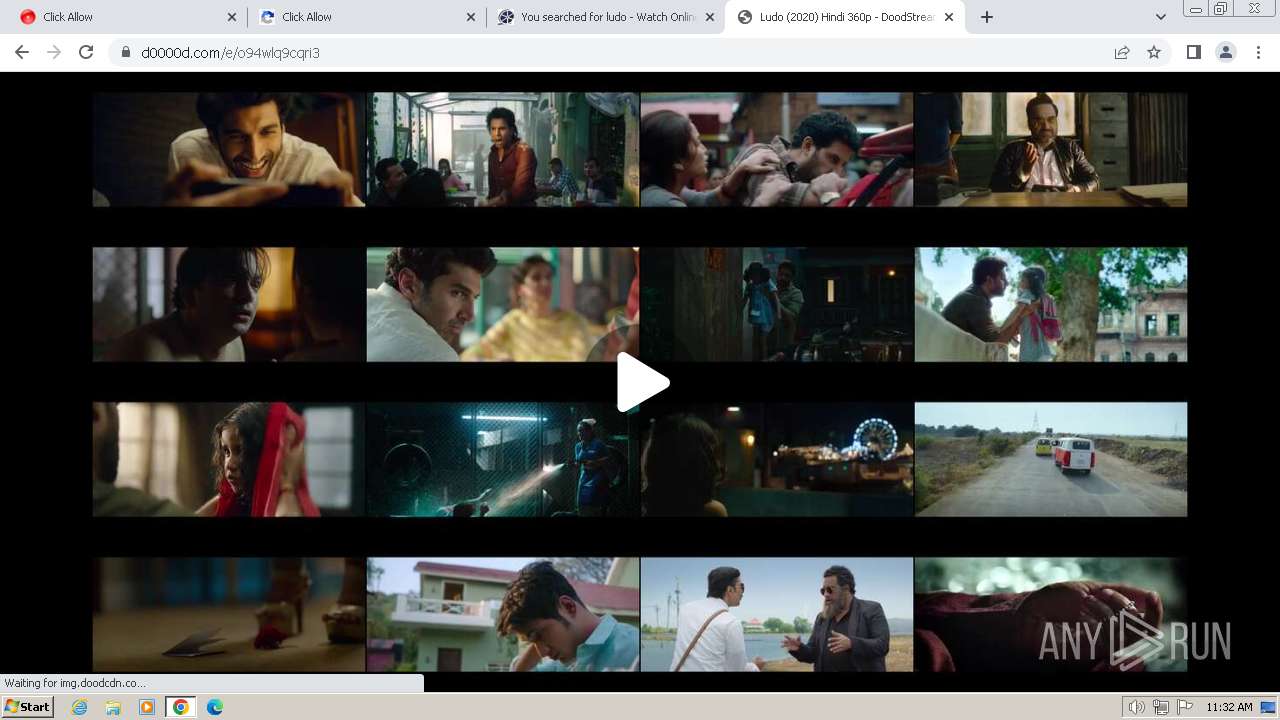Image resolution: width=1280 pixels, height=720 pixels.
Task: Switch to 'You searched for ludo' tab
Action: [606, 17]
